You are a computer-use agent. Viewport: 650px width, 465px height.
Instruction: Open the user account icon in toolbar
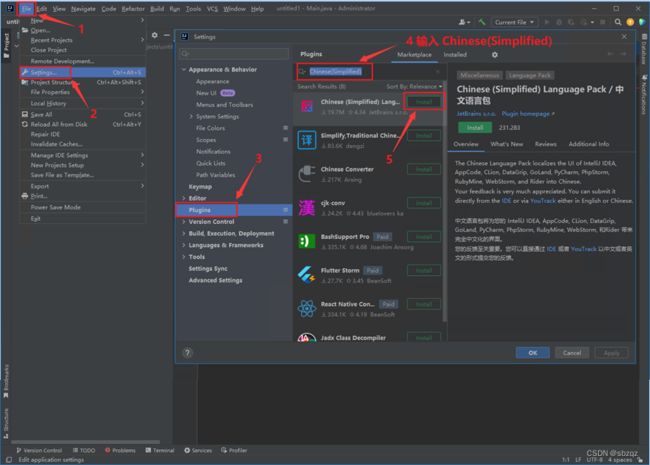(464, 22)
